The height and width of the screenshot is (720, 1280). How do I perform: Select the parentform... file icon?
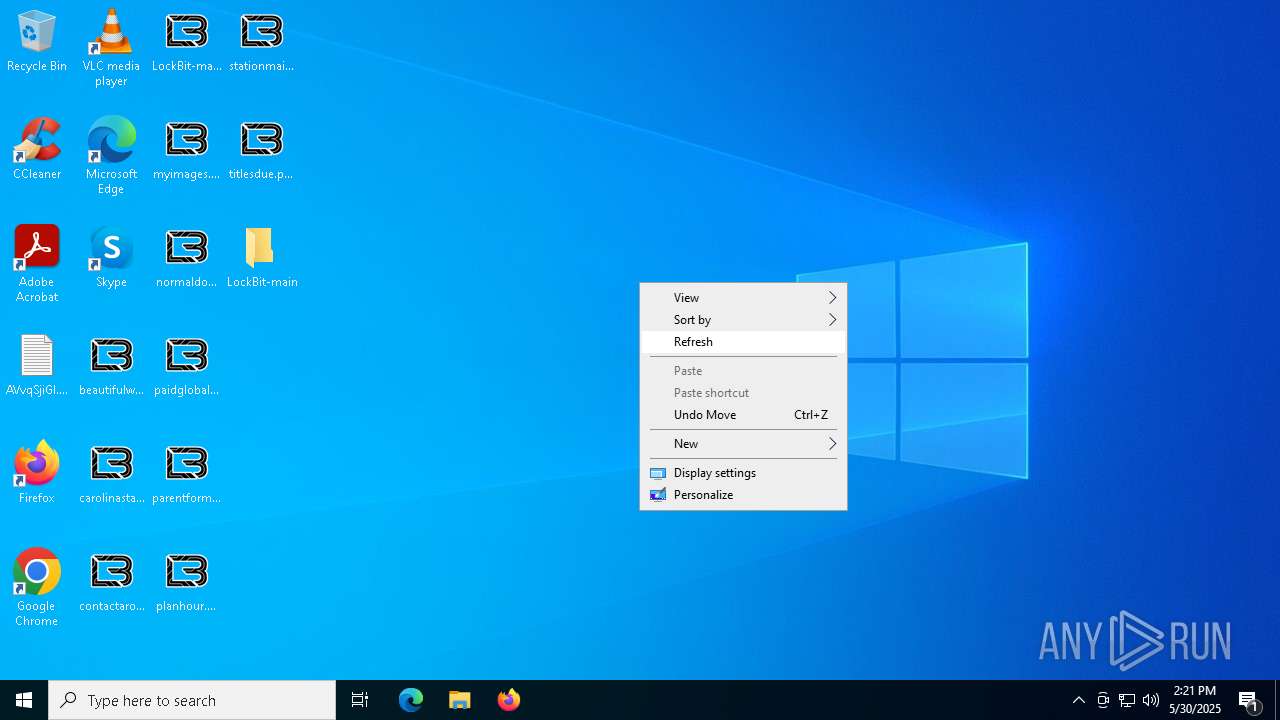pos(187,474)
